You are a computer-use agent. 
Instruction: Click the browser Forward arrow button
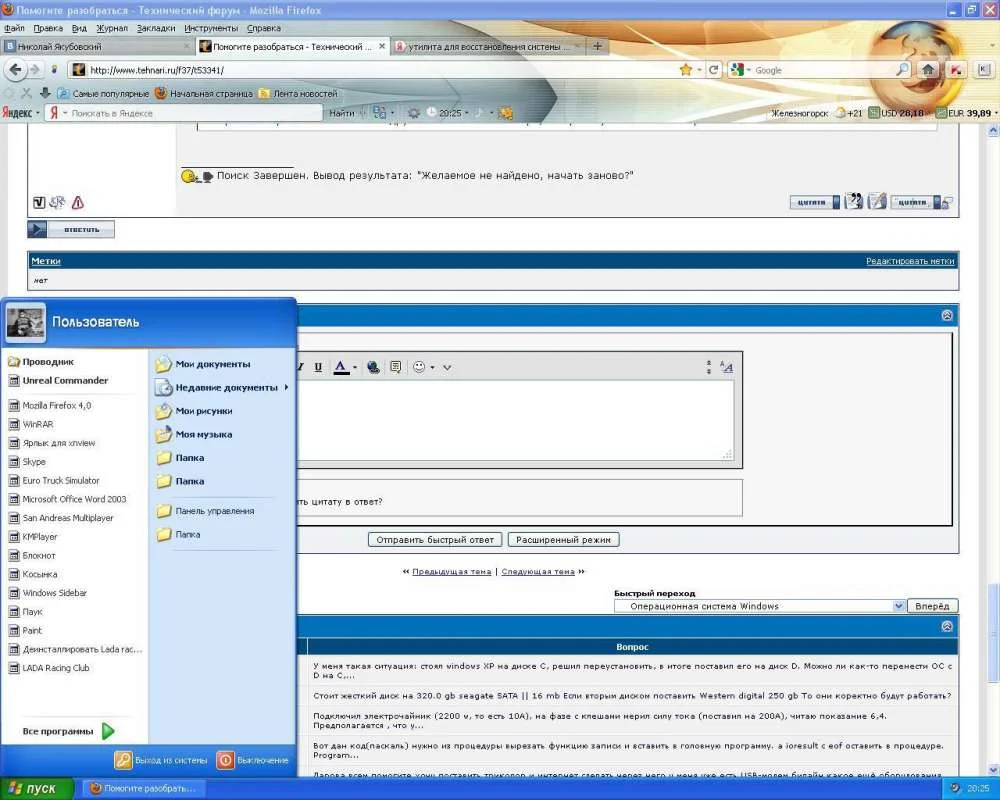pyautogui.click(x=34, y=70)
